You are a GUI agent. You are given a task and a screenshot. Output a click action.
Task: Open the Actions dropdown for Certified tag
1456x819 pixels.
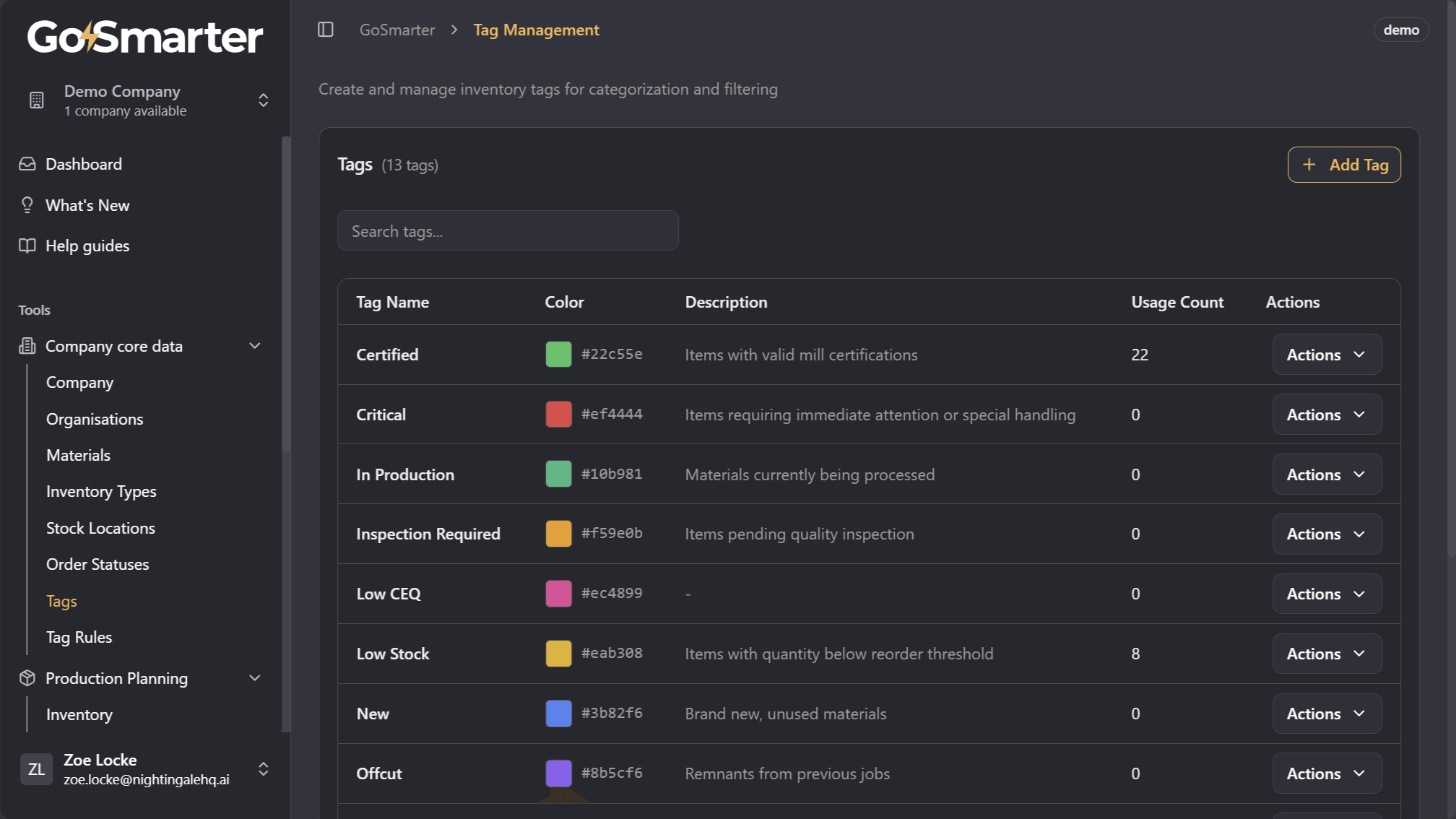(1327, 355)
